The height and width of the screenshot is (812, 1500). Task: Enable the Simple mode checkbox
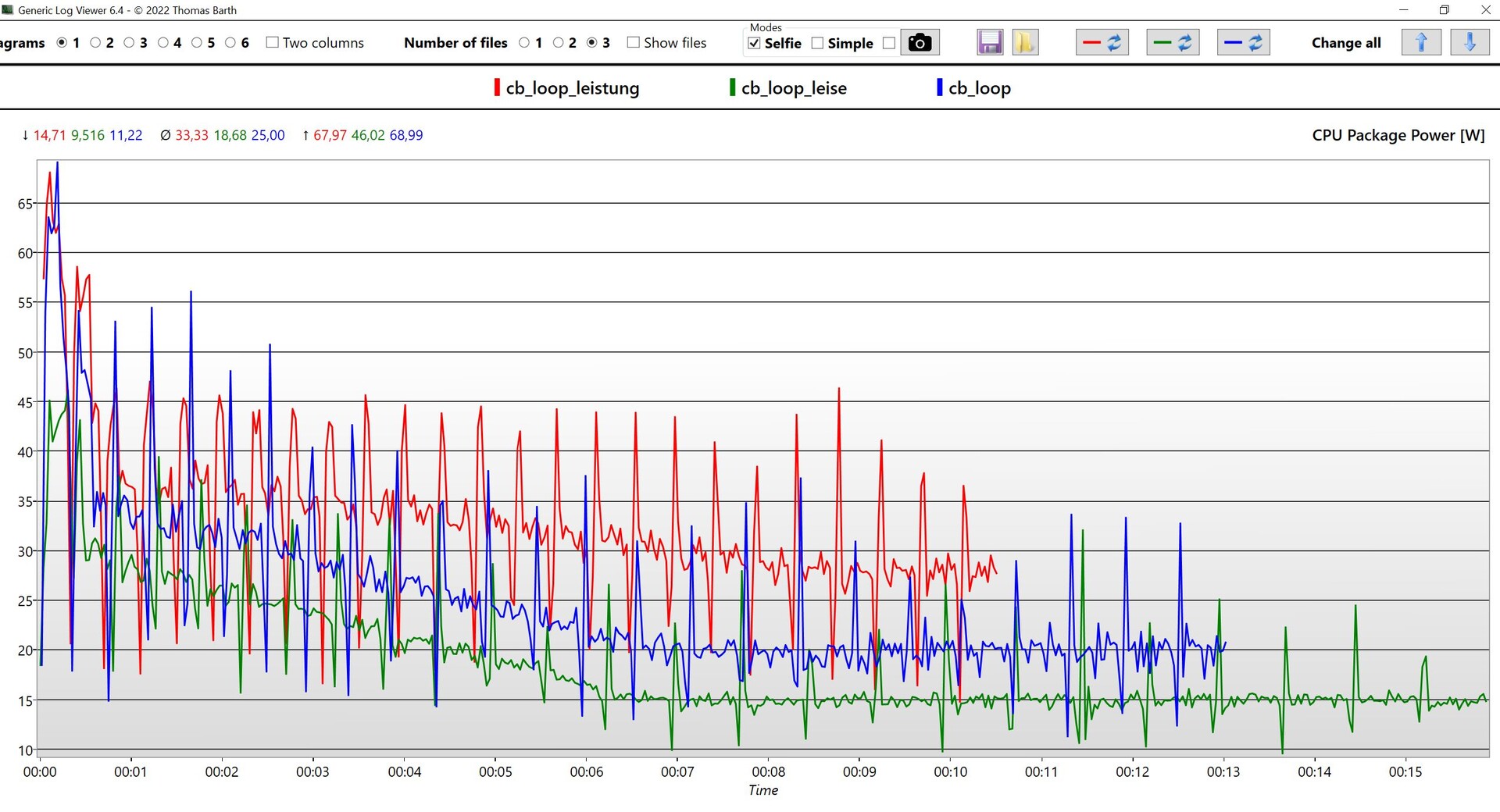pyautogui.click(x=818, y=44)
